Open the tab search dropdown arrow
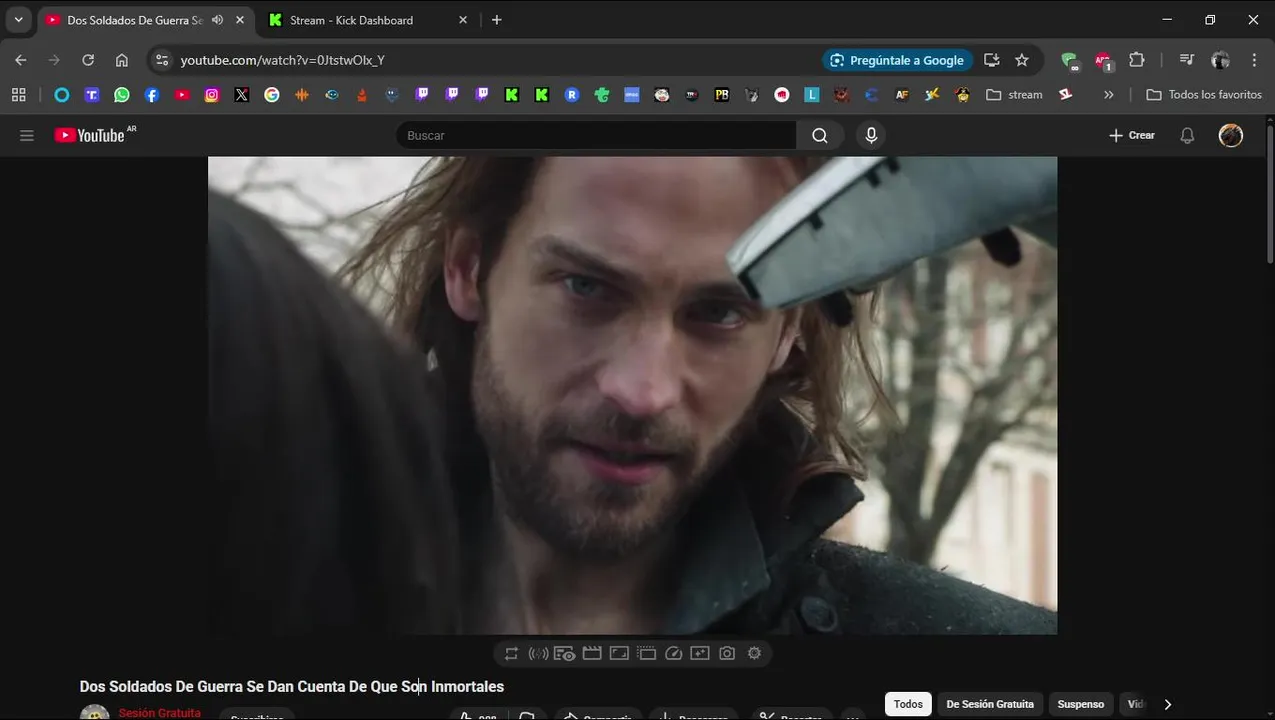The image size is (1275, 720). pyautogui.click(x=18, y=20)
